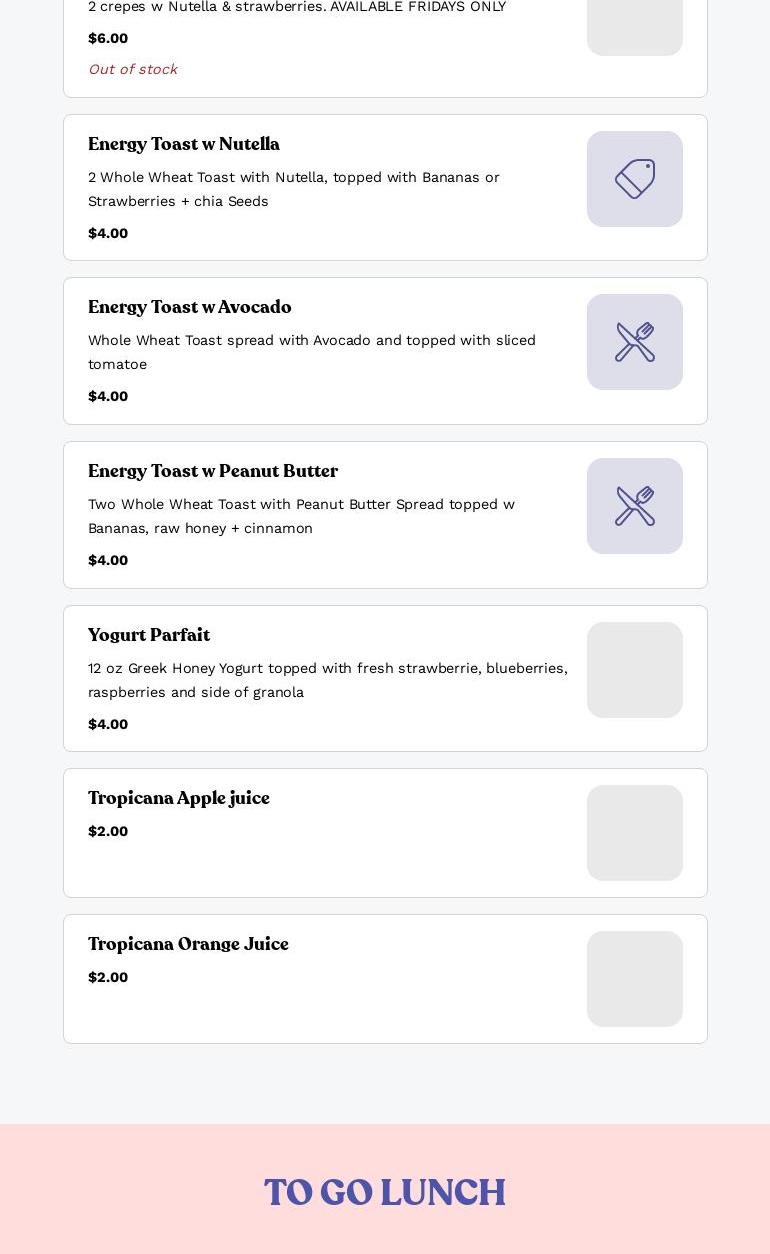Open the Energy Toast w Nutella item

(184, 145)
